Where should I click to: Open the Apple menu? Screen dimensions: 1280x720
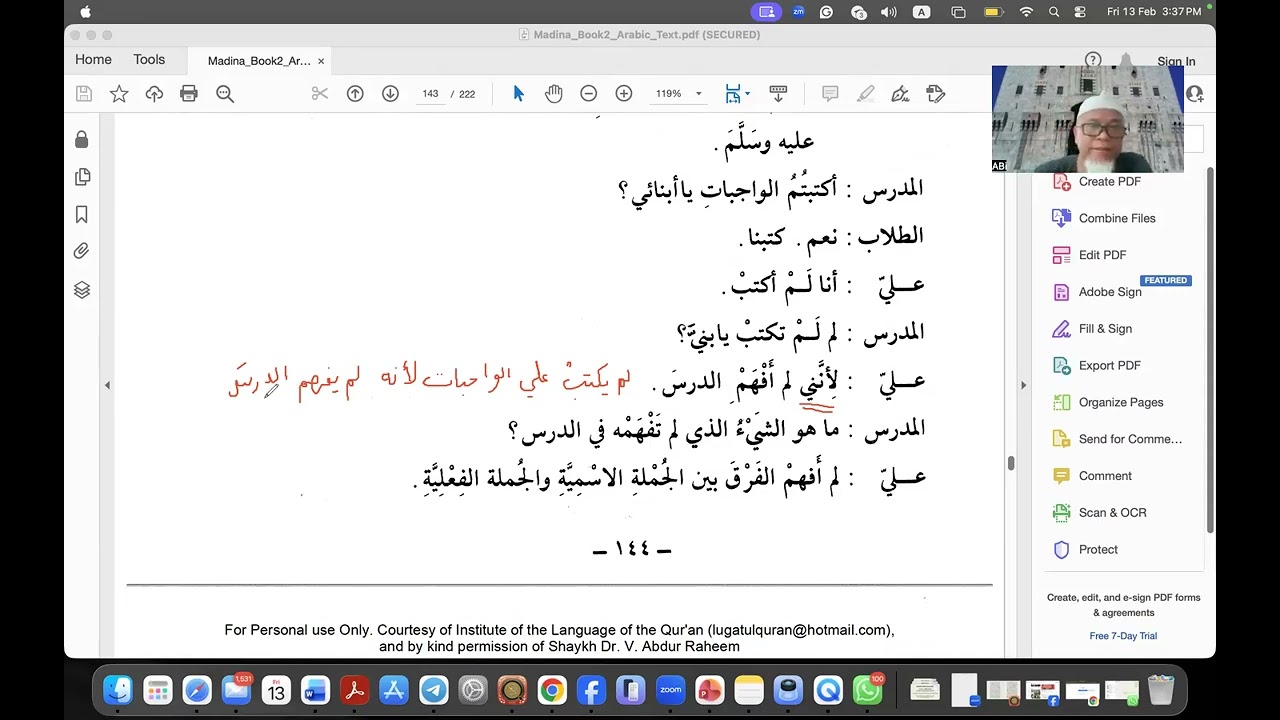click(x=85, y=12)
